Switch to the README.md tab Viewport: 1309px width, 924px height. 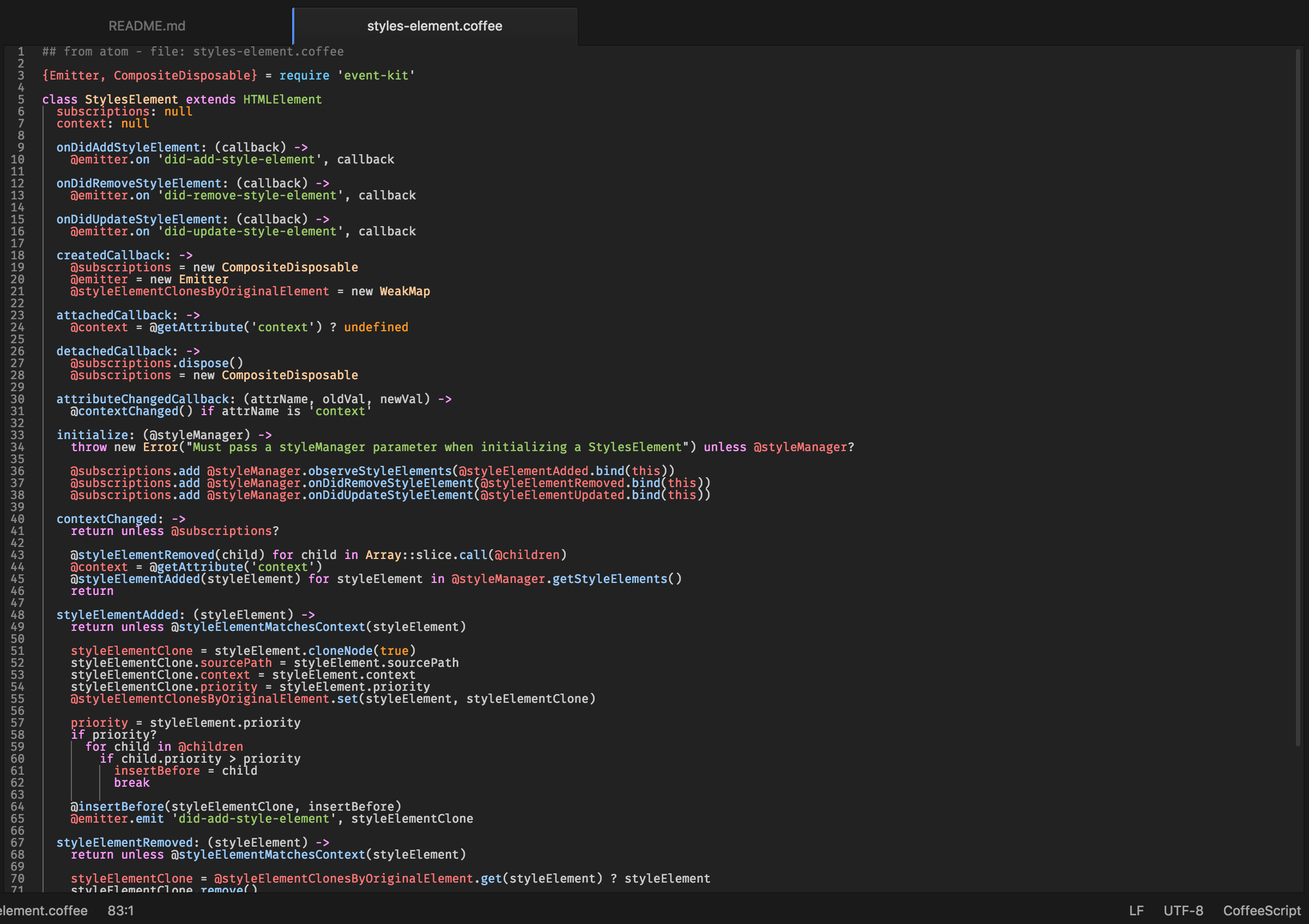click(147, 26)
